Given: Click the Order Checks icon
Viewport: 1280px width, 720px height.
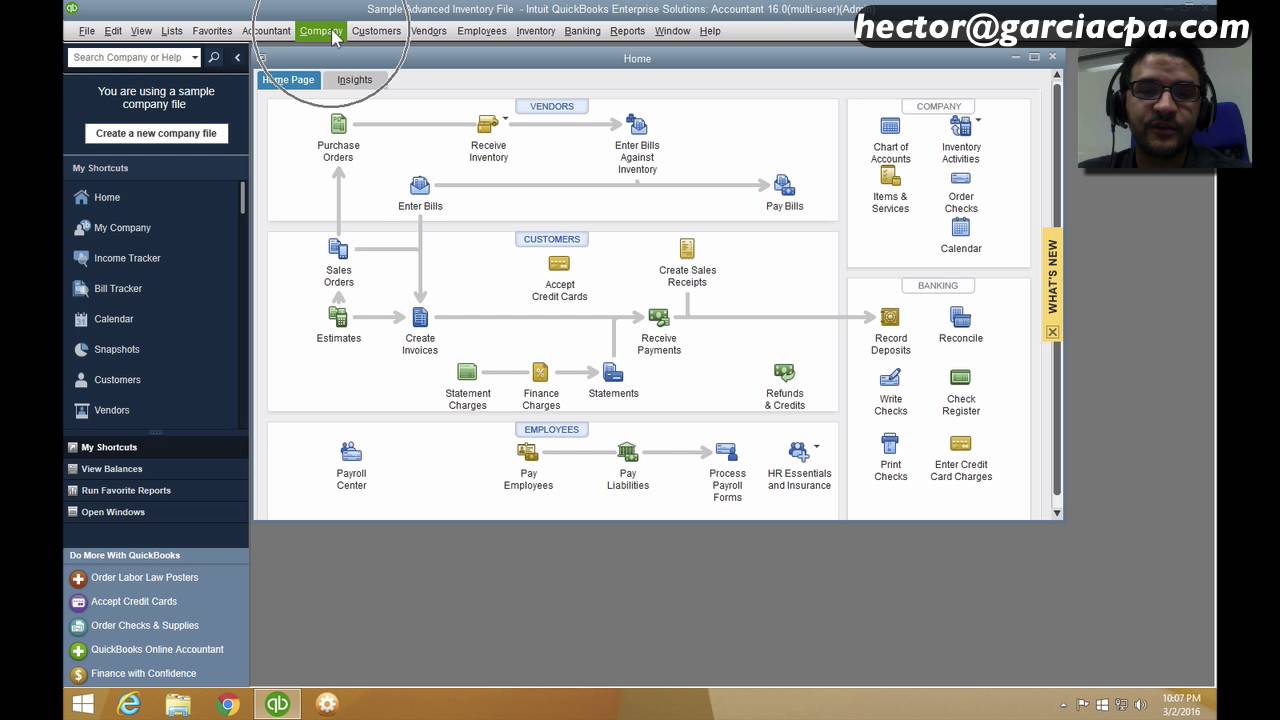Looking at the screenshot, I should pyautogui.click(x=960, y=178).
